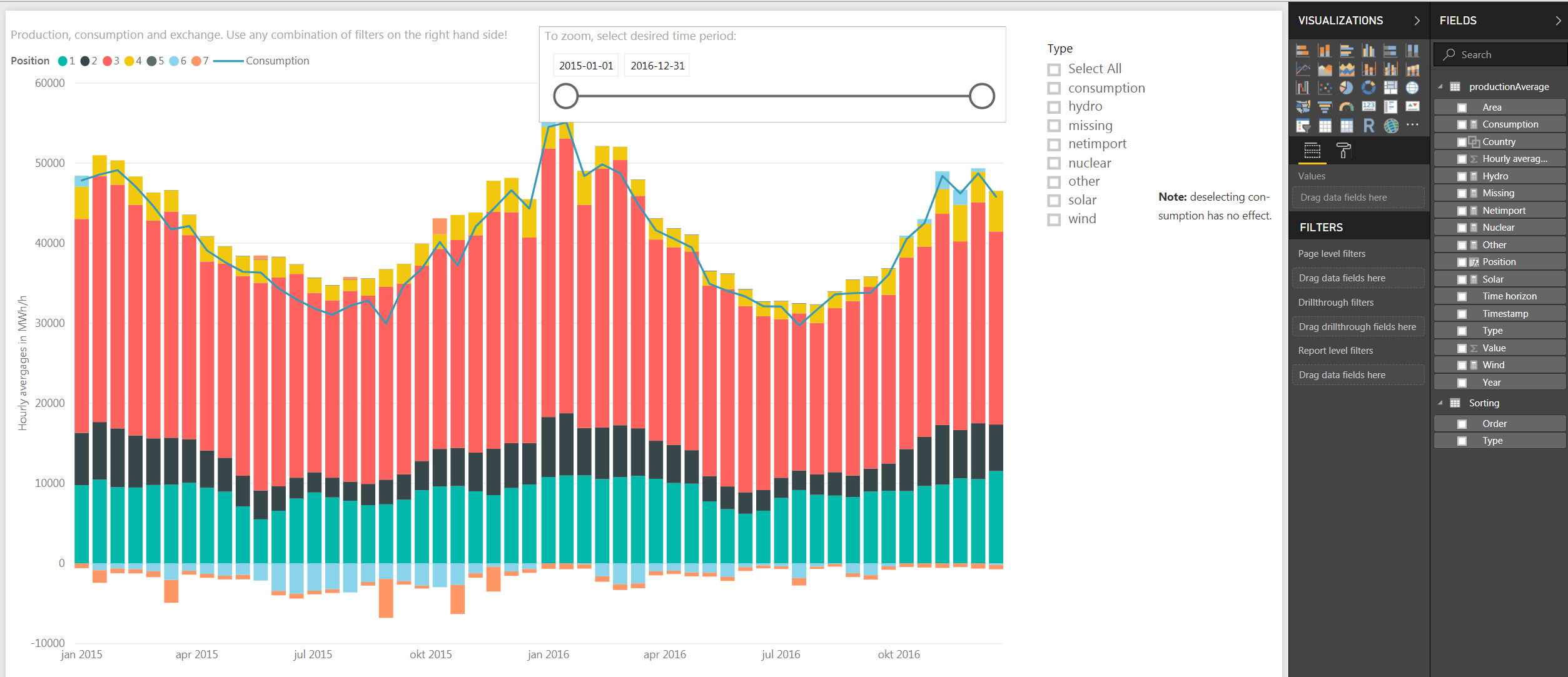Toggle the nuclear type checkbox

(x=1054, y=163)
